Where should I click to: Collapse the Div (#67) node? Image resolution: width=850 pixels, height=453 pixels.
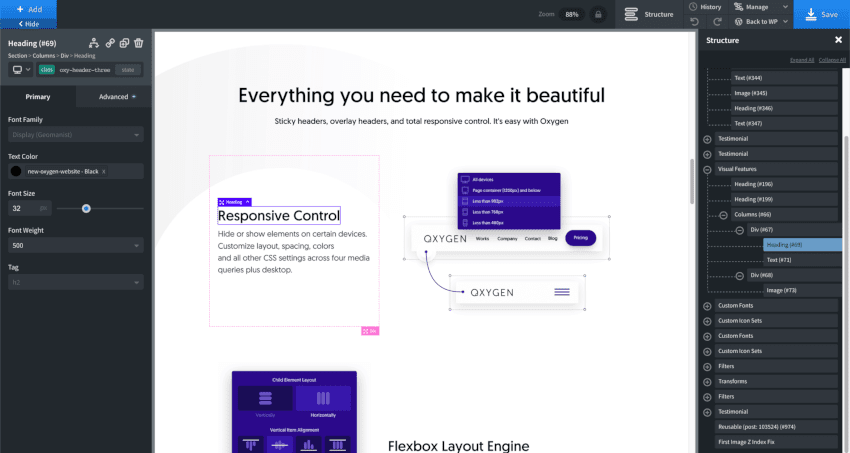click(x=739, y=230)
